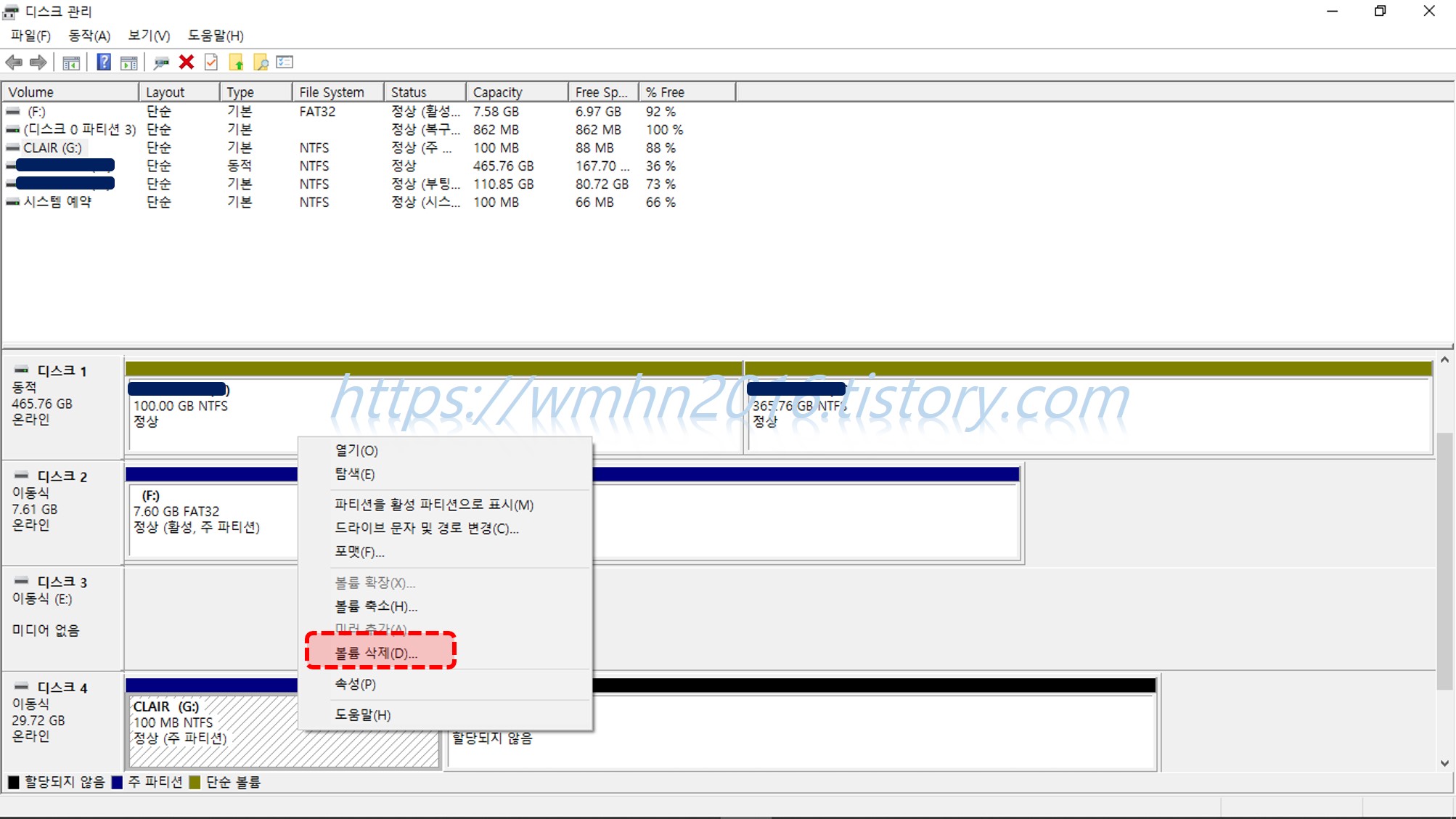Click the folder with magnifier icon

(261, 63)
